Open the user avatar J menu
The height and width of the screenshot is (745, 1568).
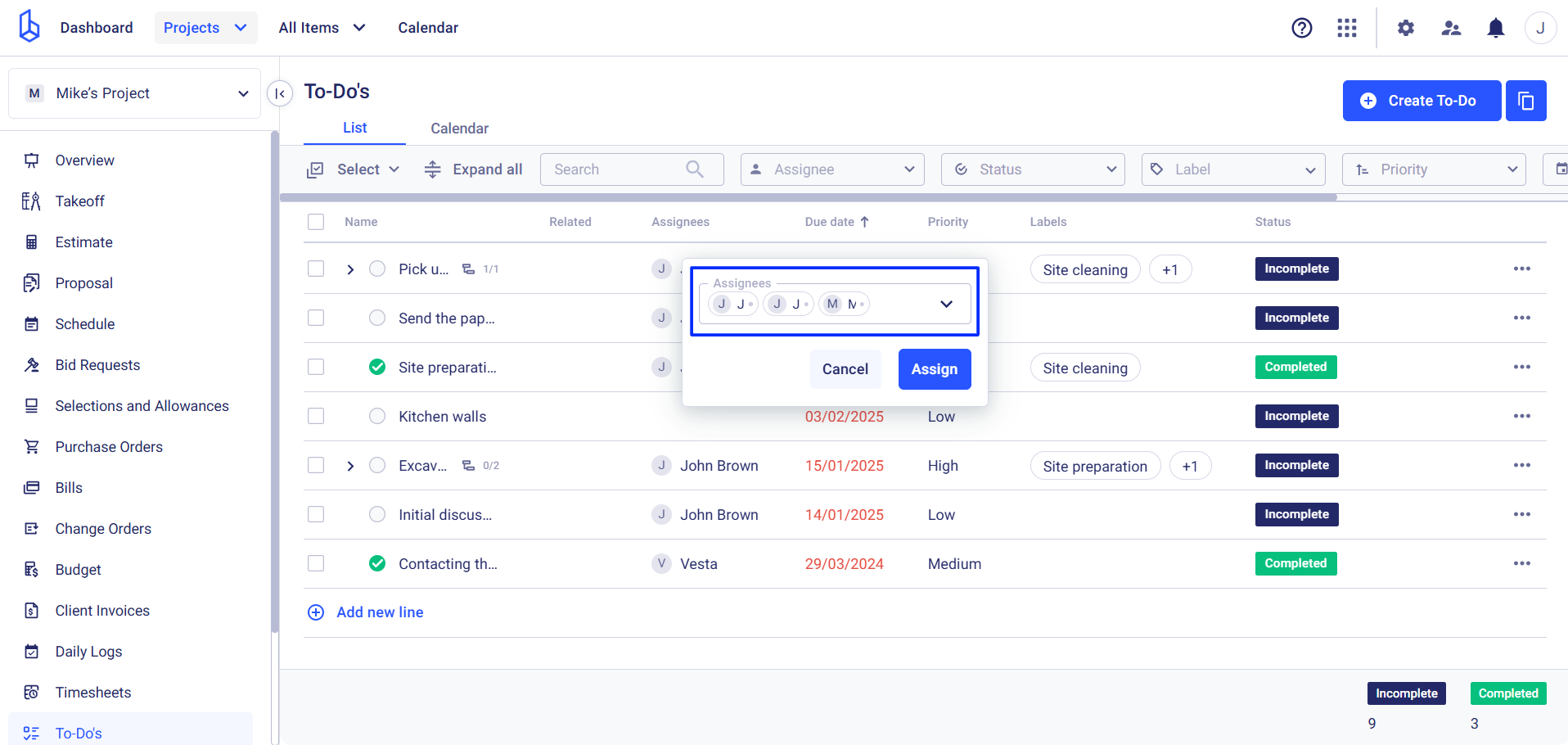point(1539,28)
